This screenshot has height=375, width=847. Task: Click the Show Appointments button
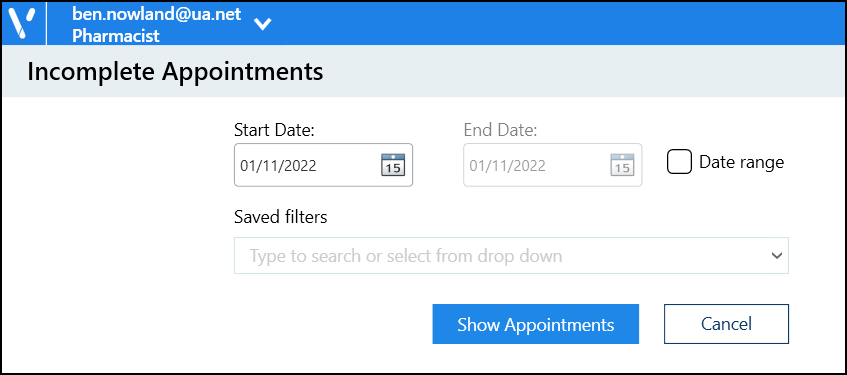coord(535,324)
